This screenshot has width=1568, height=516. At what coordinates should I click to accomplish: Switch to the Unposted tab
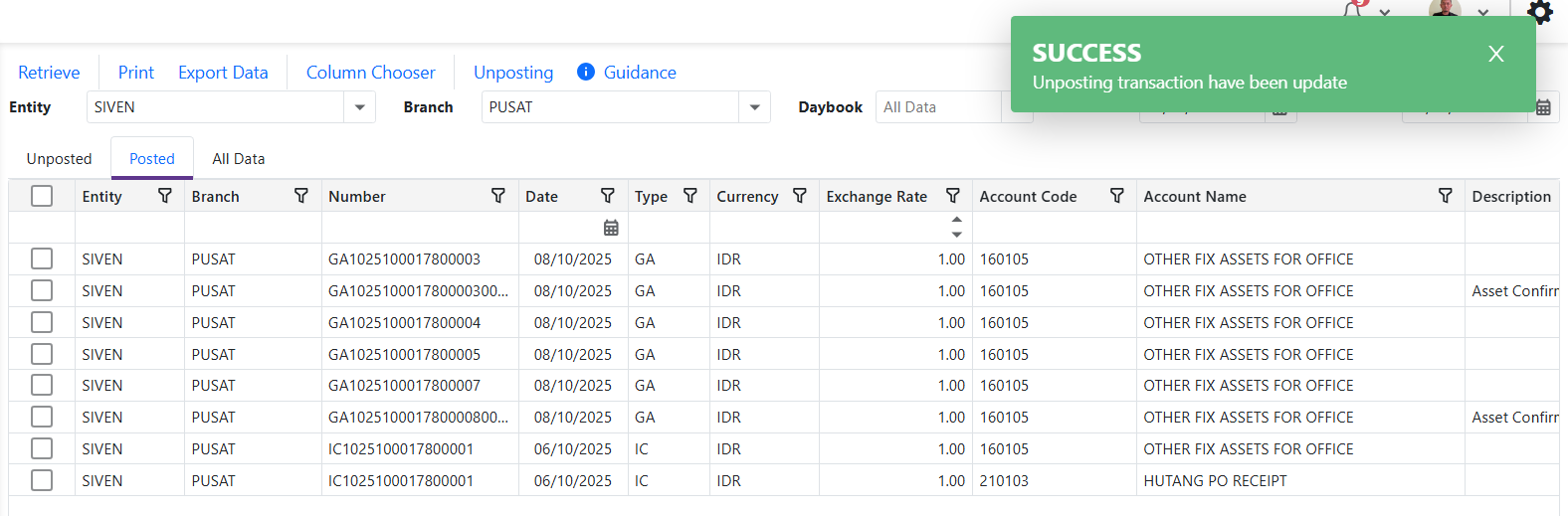click(59, 159)
